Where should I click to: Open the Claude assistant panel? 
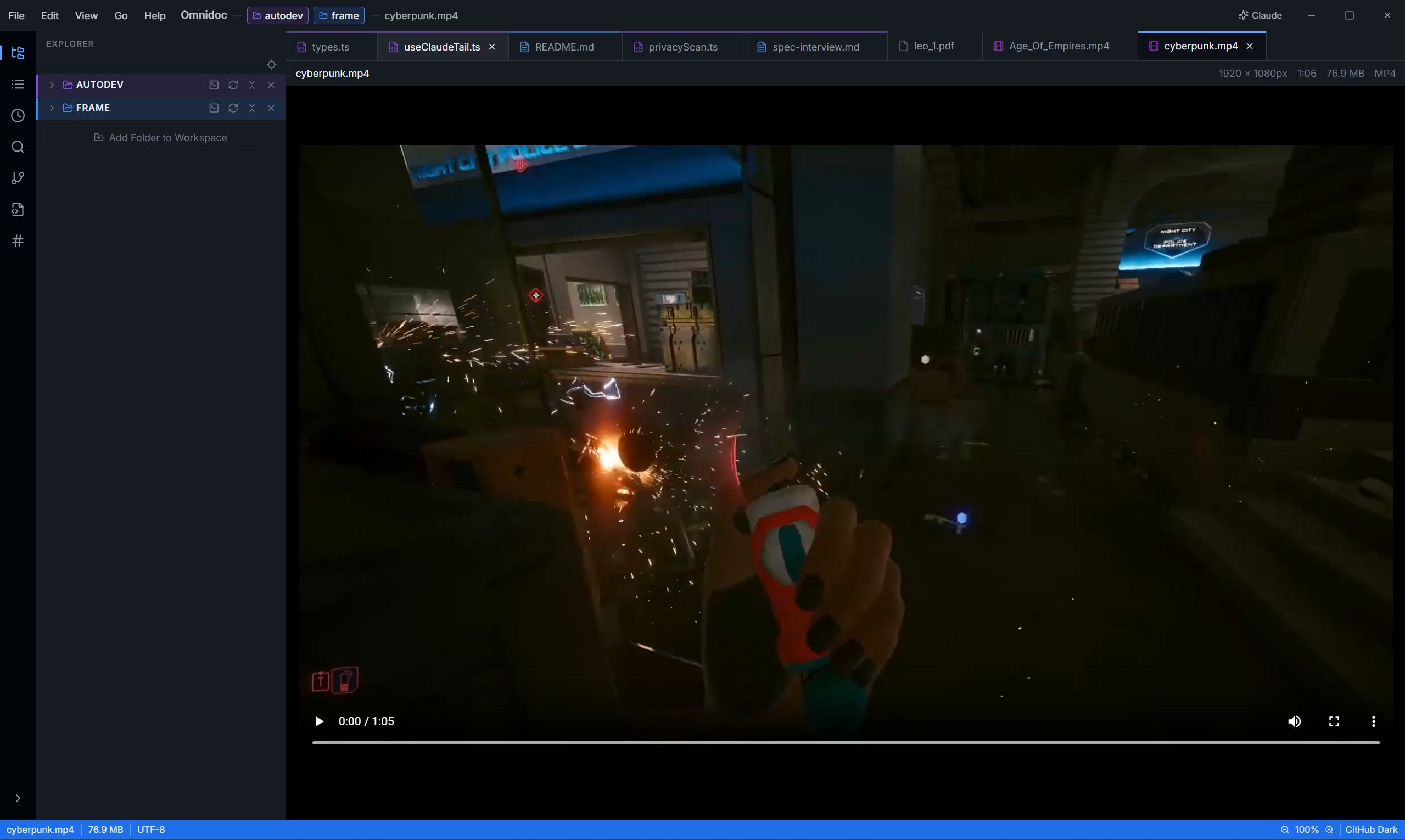pyautogui.click(x=1260, y=15)
